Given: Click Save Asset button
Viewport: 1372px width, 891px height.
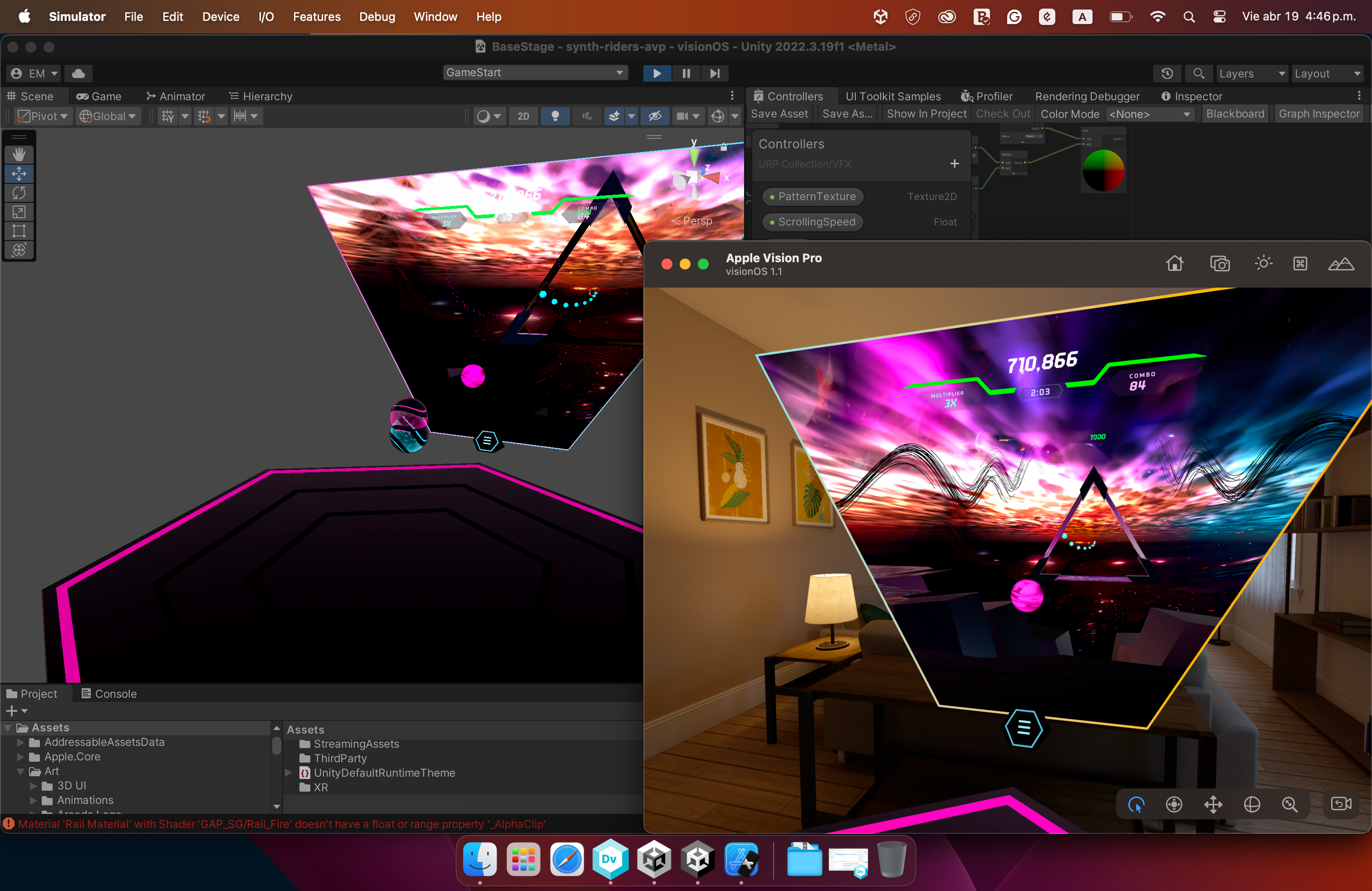Looking at the screenshot, I should tap(779, 113).
